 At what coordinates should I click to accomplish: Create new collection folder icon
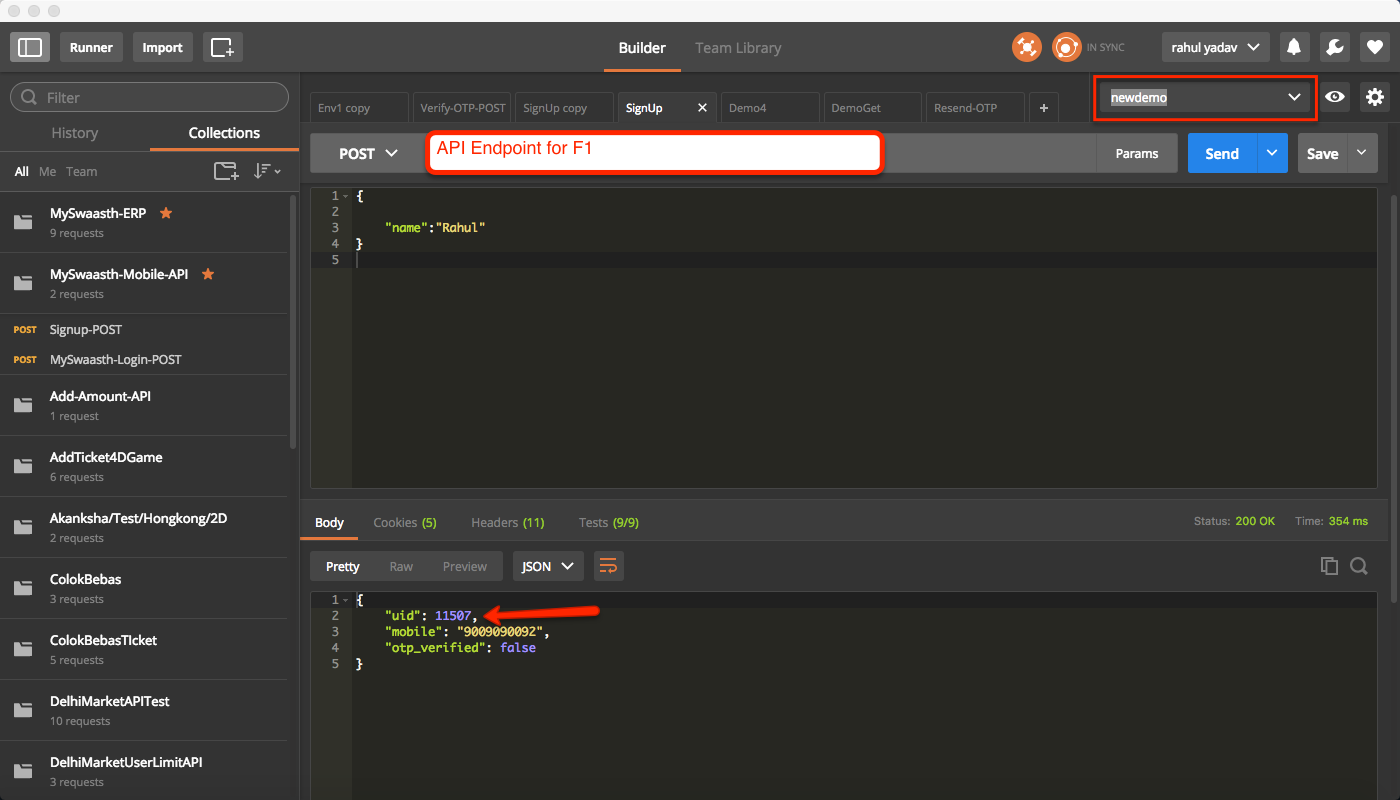pos(226,171)
